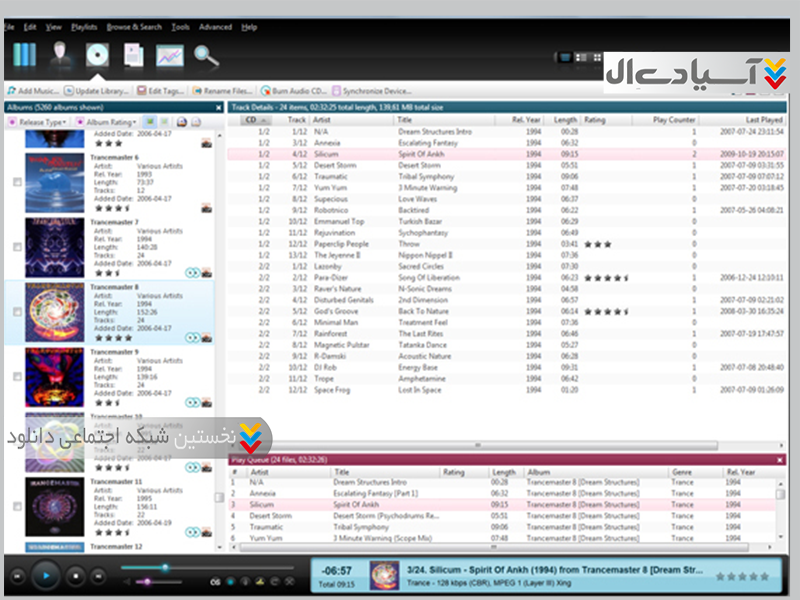
Task: Tick the checkbox beside Trancemaster 8 album
Action: tap(17, 312)
